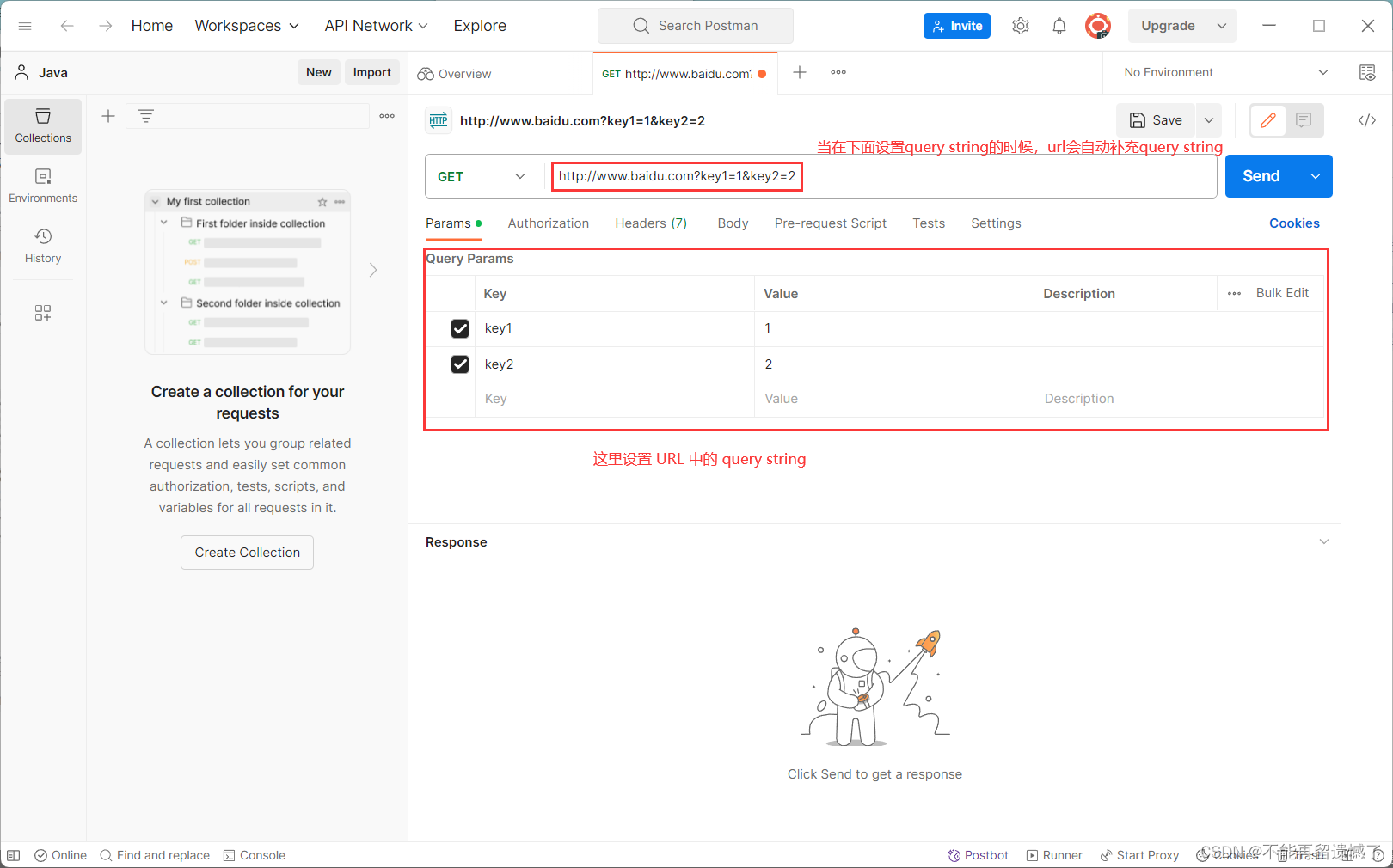Click the empty Key cell in new param row
The height and width of the screenshot is (868, 1393).
[614, 399]
